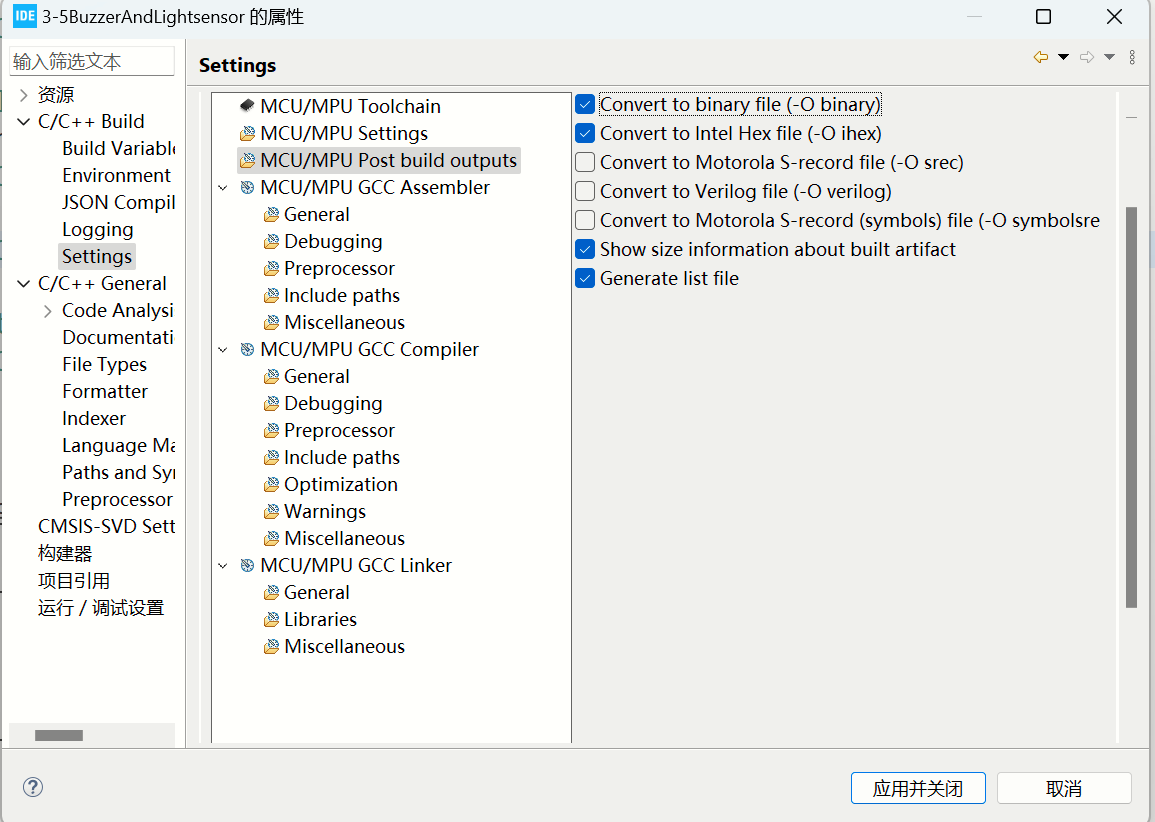Viewport: 1155px width, 822px height.
Task: Click the vertical scrollbar in options panel
Action: coord(1131,400)
